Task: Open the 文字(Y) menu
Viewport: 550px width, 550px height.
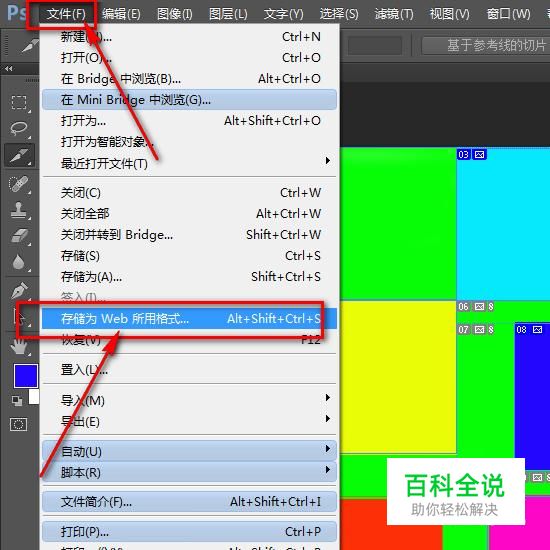Action: (x=283, y=14)
